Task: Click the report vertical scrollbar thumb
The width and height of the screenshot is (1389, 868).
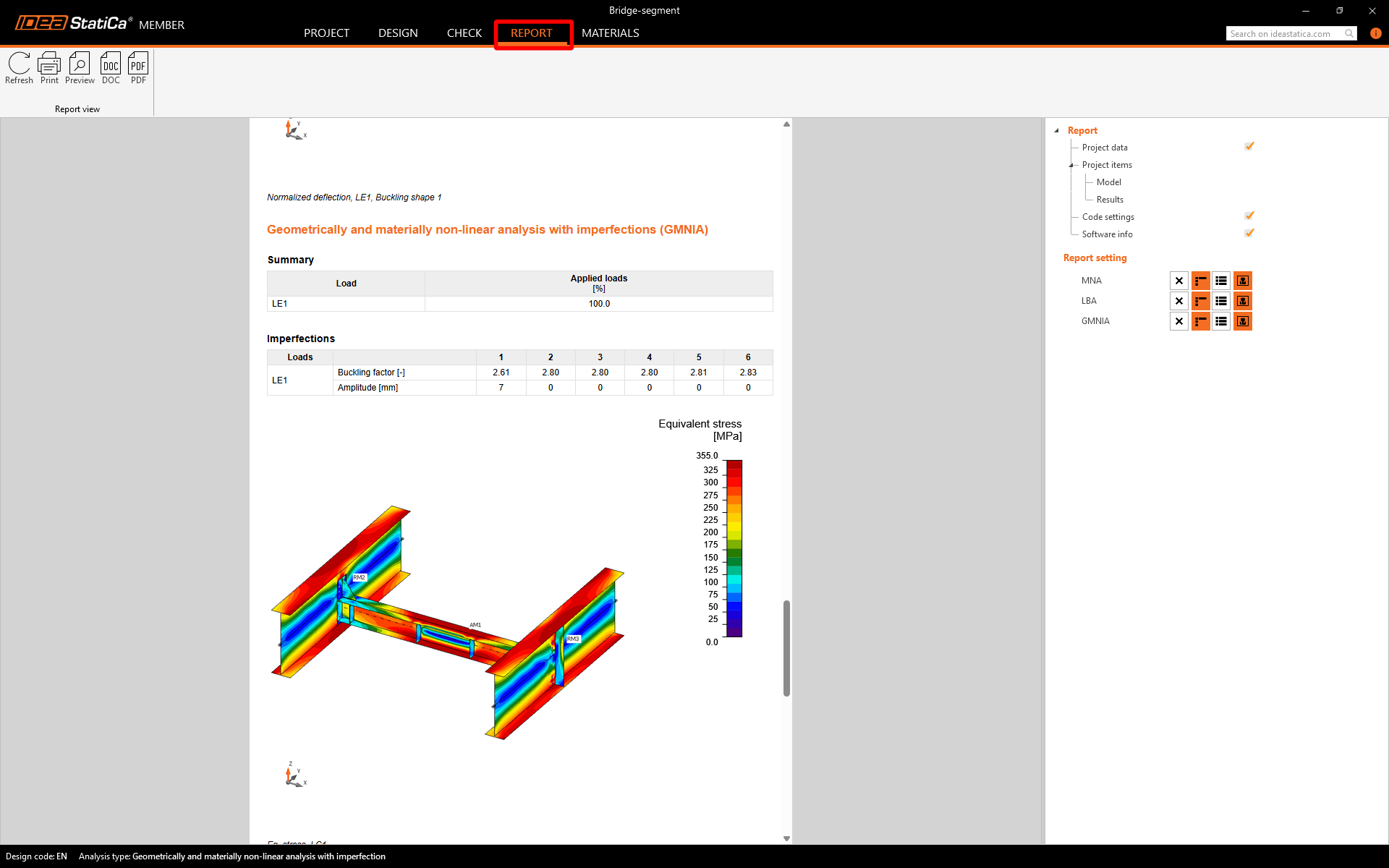Action: click(786, 647)
